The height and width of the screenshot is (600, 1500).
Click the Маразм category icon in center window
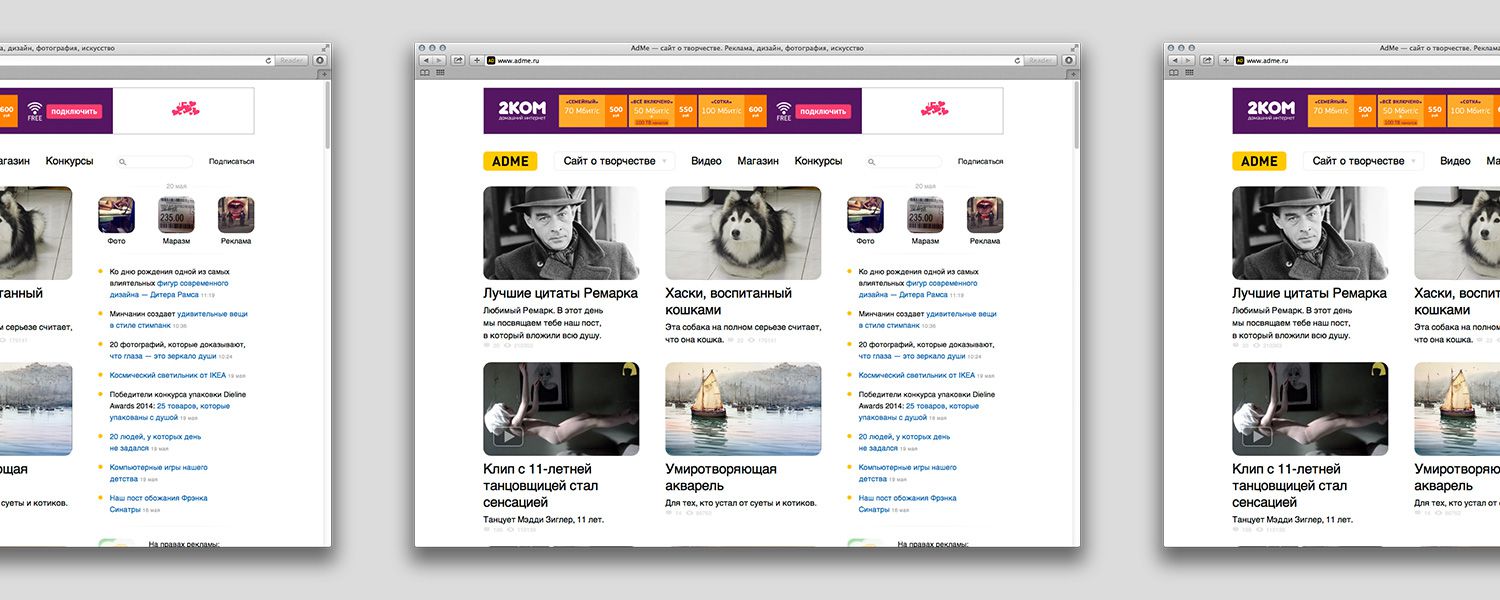[925, 215]
